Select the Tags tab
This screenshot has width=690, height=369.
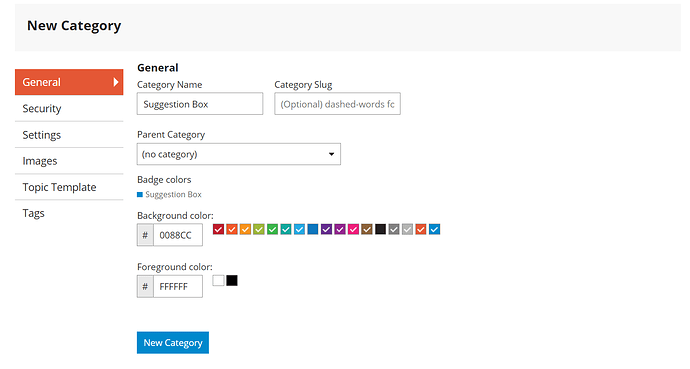(x=69, y=213)
